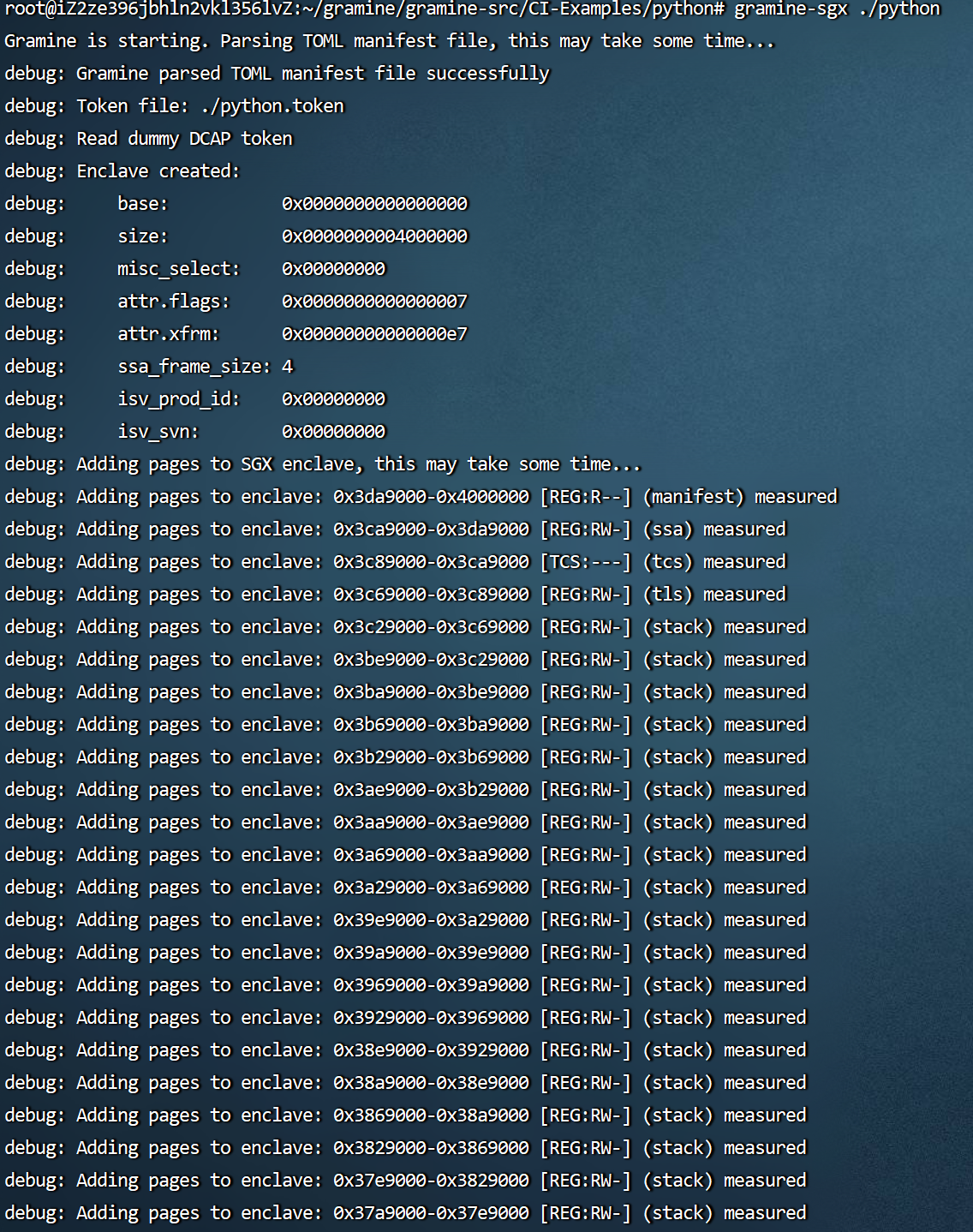
Task: Select the manifest region line 0x3da9000-0x4000000
Action: pyautogui.click(x=420, y=497)
